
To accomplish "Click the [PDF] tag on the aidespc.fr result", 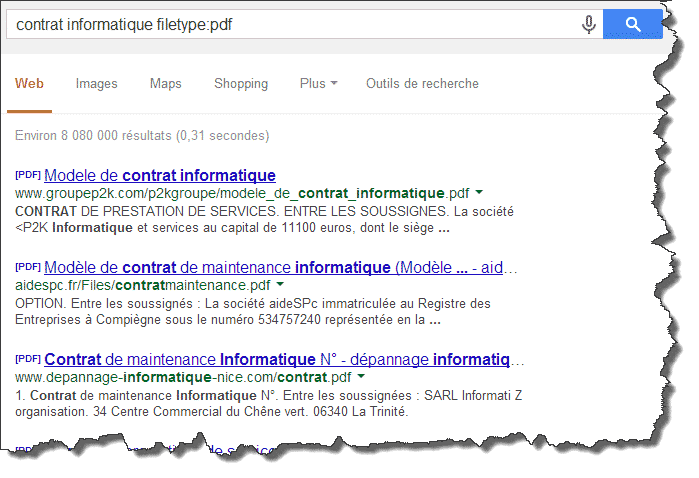I will point(28,267).
